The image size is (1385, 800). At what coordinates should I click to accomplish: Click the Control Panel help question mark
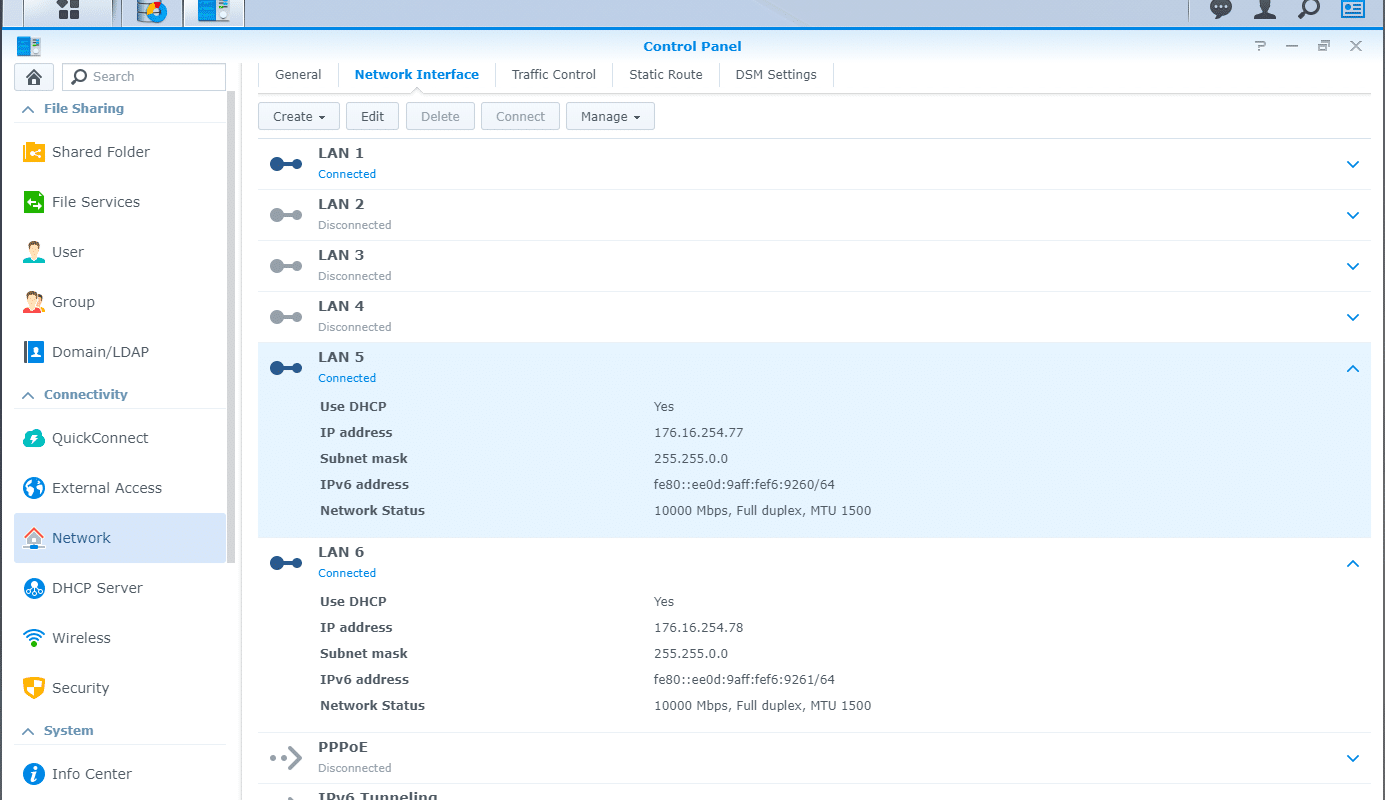coord(1260,46)
